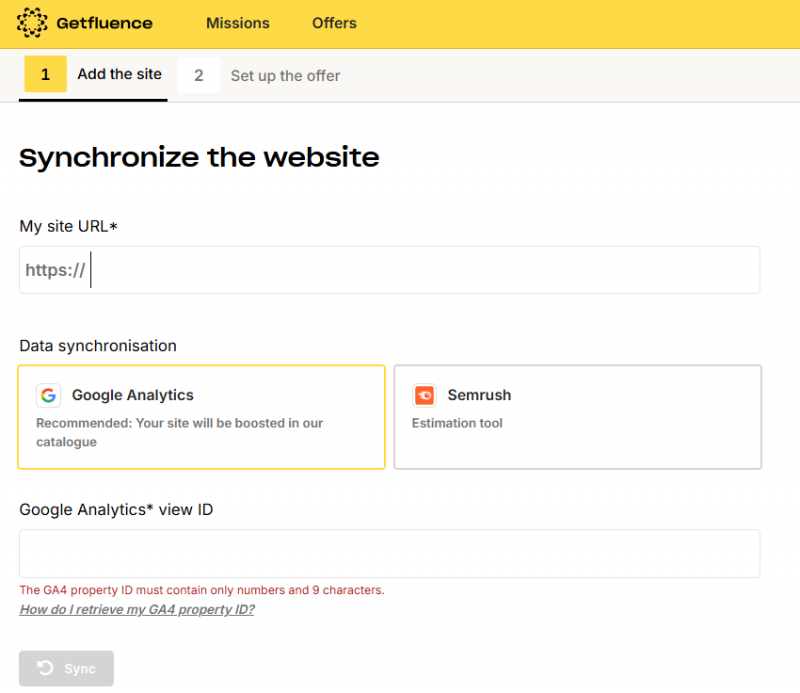The image size is (800, 693).
Task: Choose Semrush as the estimation tool
Action: coord(577,416)
